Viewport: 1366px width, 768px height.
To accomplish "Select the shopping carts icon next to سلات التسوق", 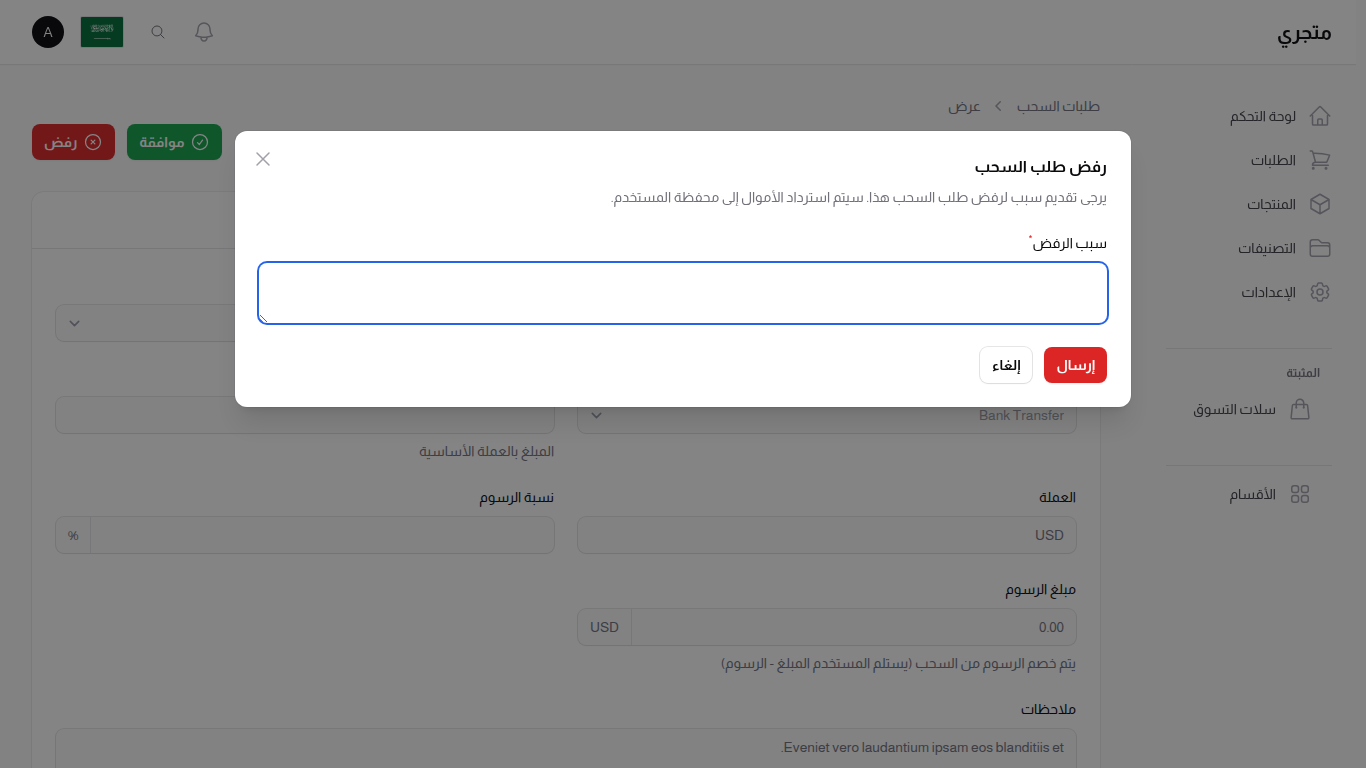I will click(1300, 409).
